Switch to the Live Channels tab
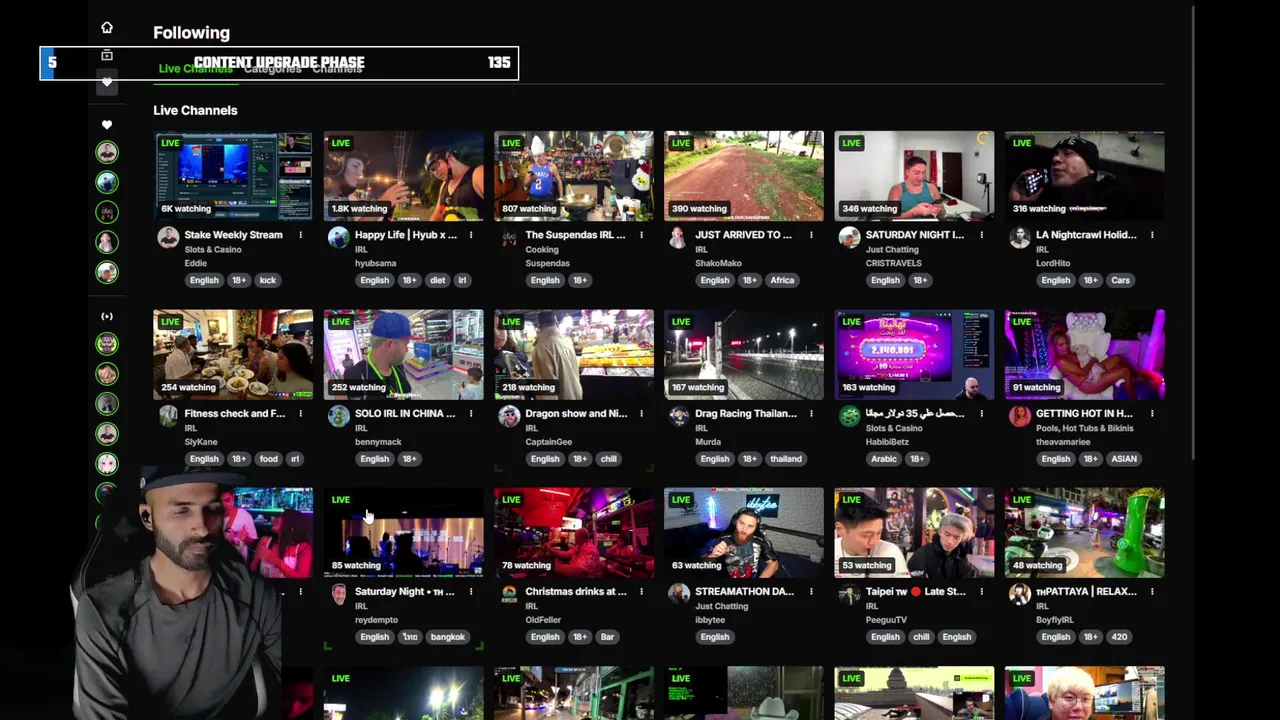The height and width of the screenshot is (720, 1280). [195, 69]
